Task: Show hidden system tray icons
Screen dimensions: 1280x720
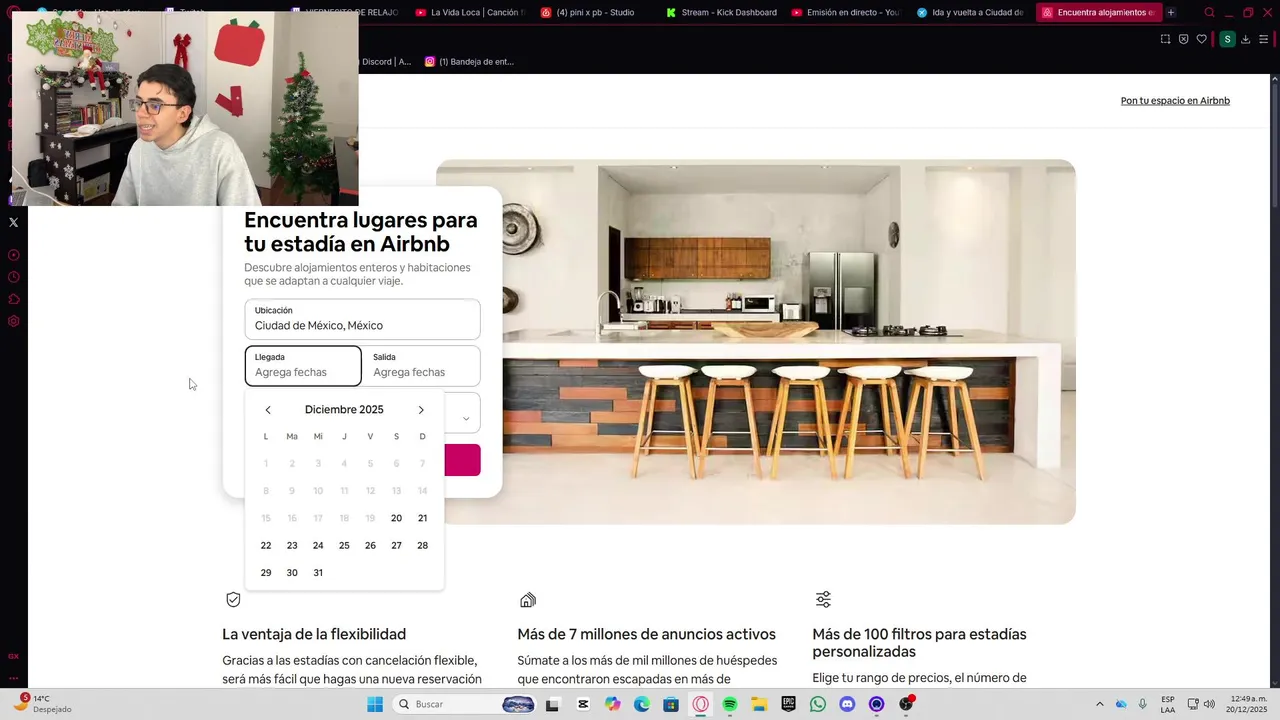Action: coord(1100,704)
